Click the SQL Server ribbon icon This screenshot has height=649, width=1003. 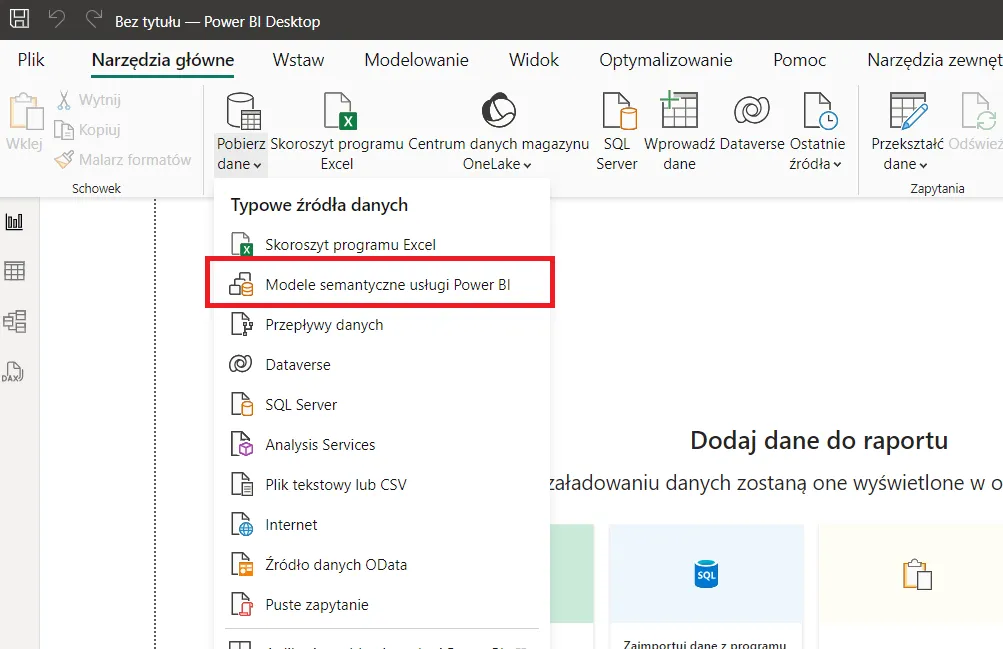(x=617, y=112)
